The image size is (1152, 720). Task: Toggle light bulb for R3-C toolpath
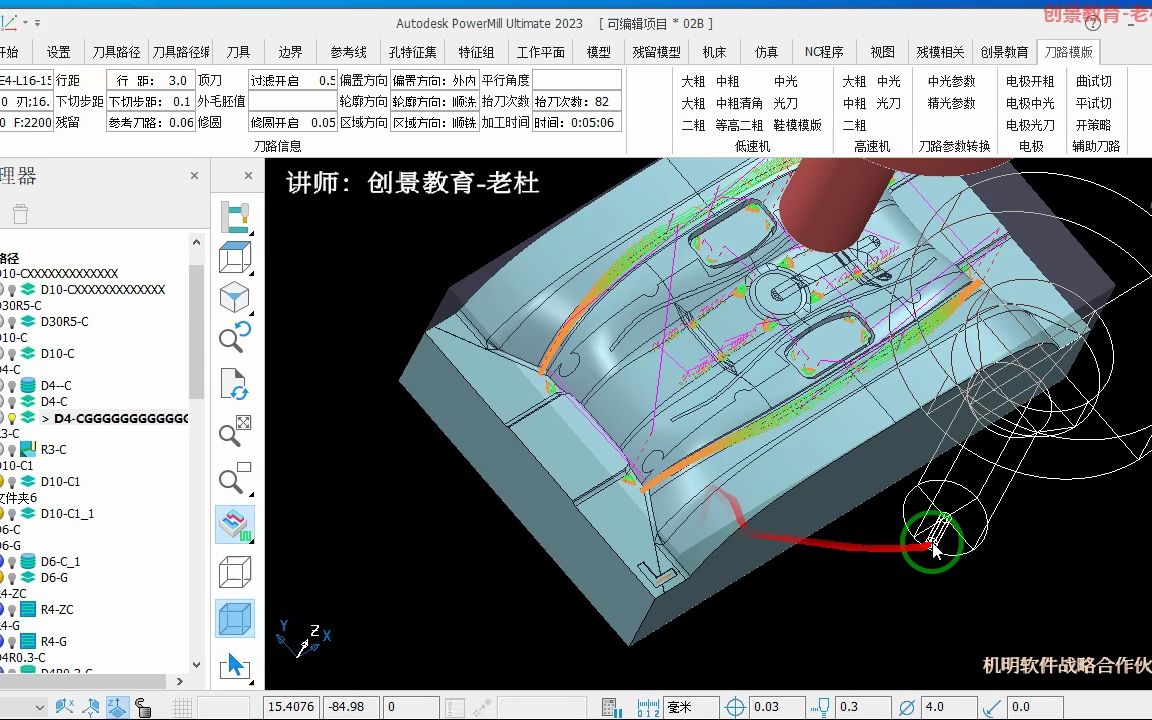tap(12, 449)
